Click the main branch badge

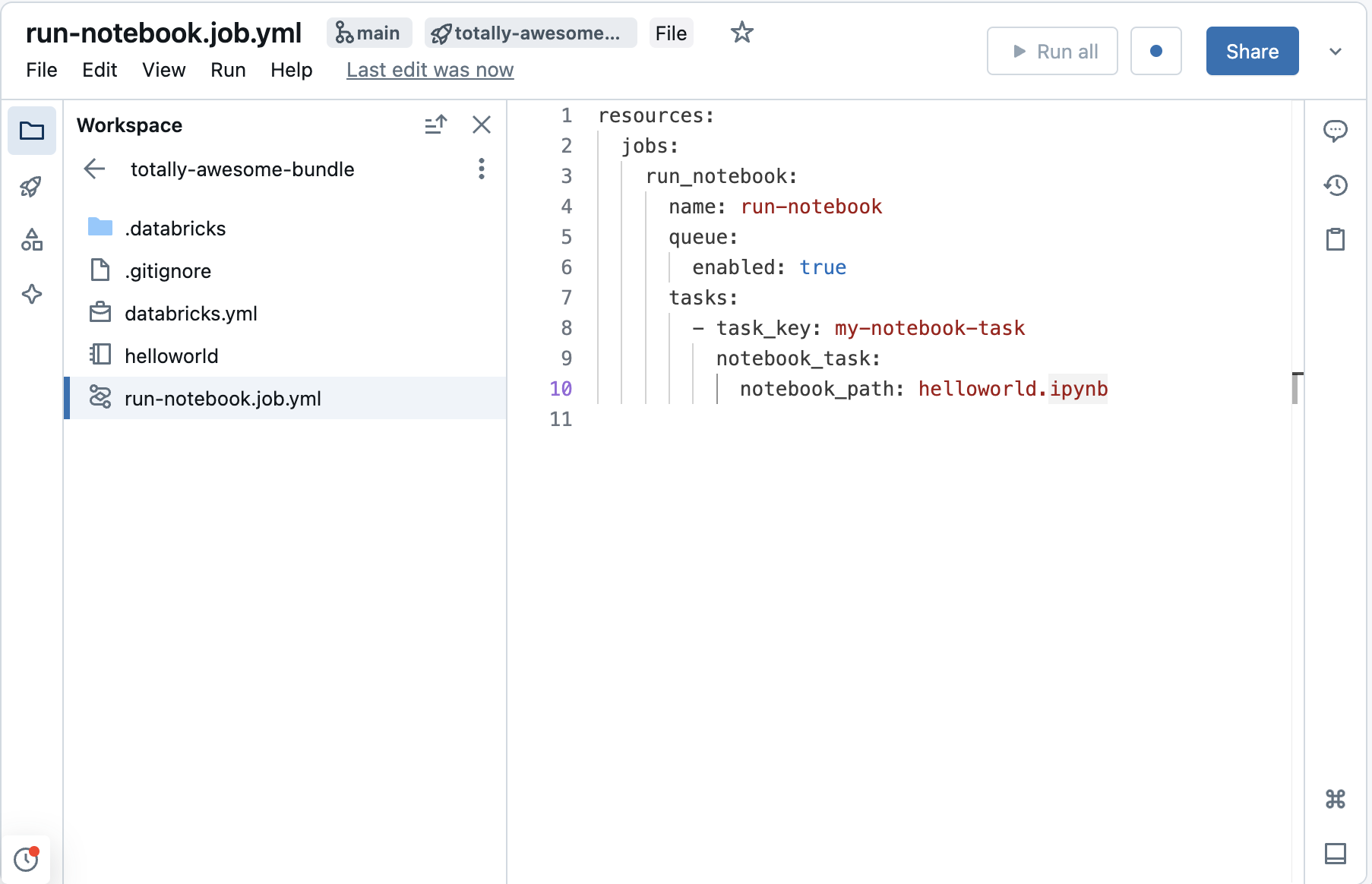click(x=369, y=33)
